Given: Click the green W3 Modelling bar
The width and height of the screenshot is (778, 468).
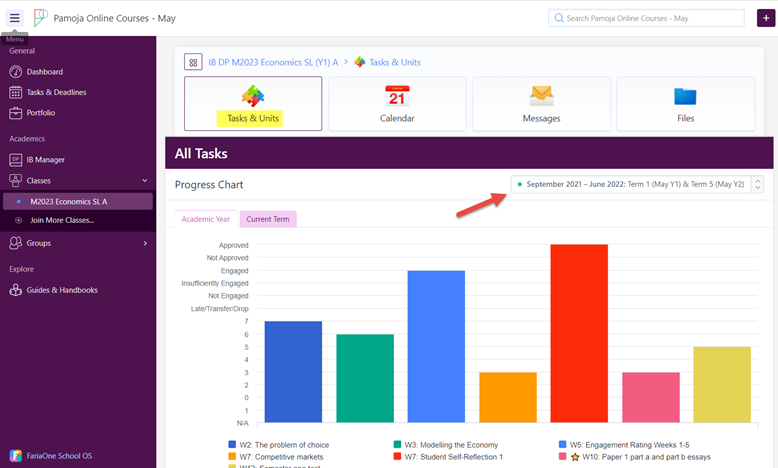Looking at the screenshot, I should tap(365, 378).
